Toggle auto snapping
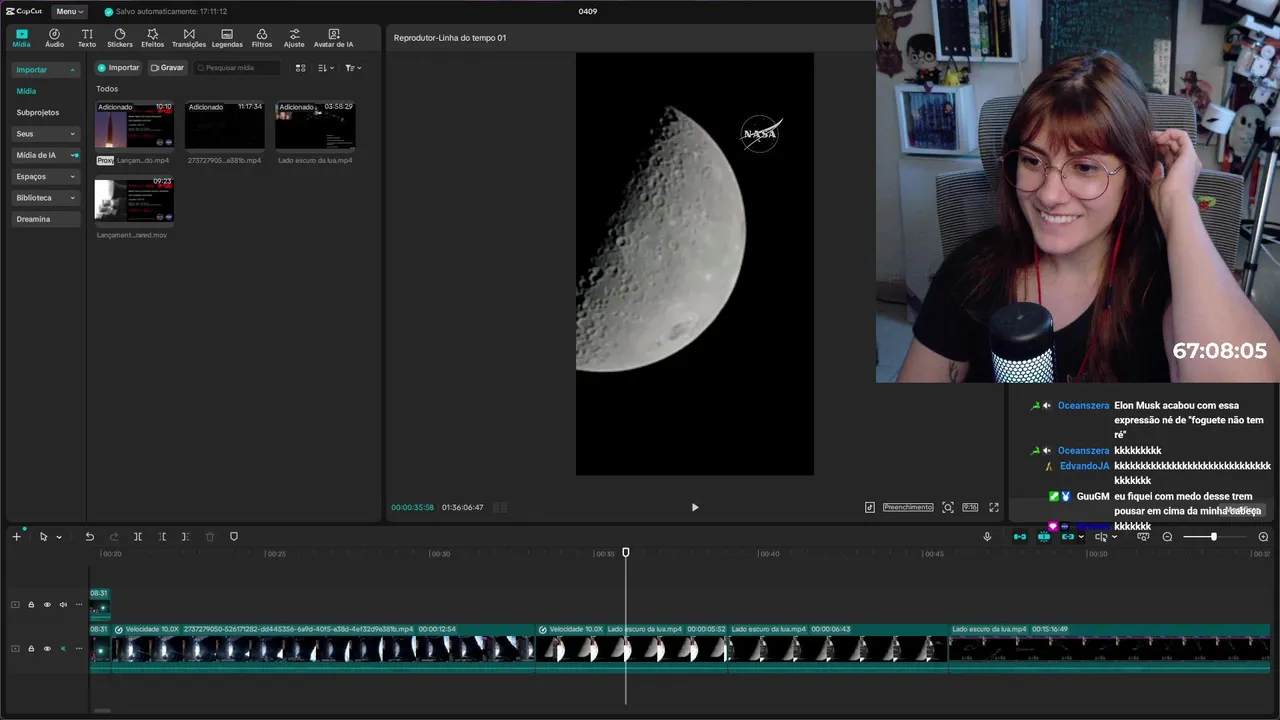Viewport: 1280px width, 720px height. [x=1044, y=537]
